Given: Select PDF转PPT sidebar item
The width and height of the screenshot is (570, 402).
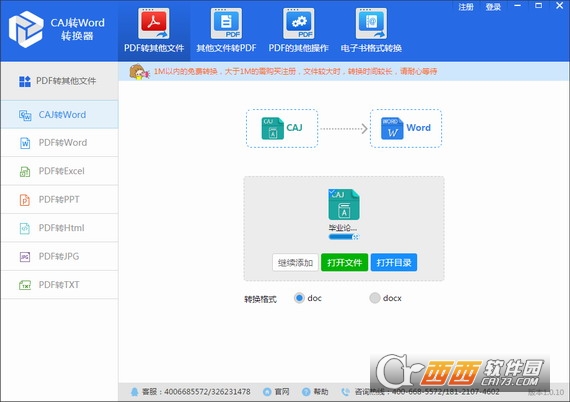Looking at the screenshot, I should (x=59, y=200).
